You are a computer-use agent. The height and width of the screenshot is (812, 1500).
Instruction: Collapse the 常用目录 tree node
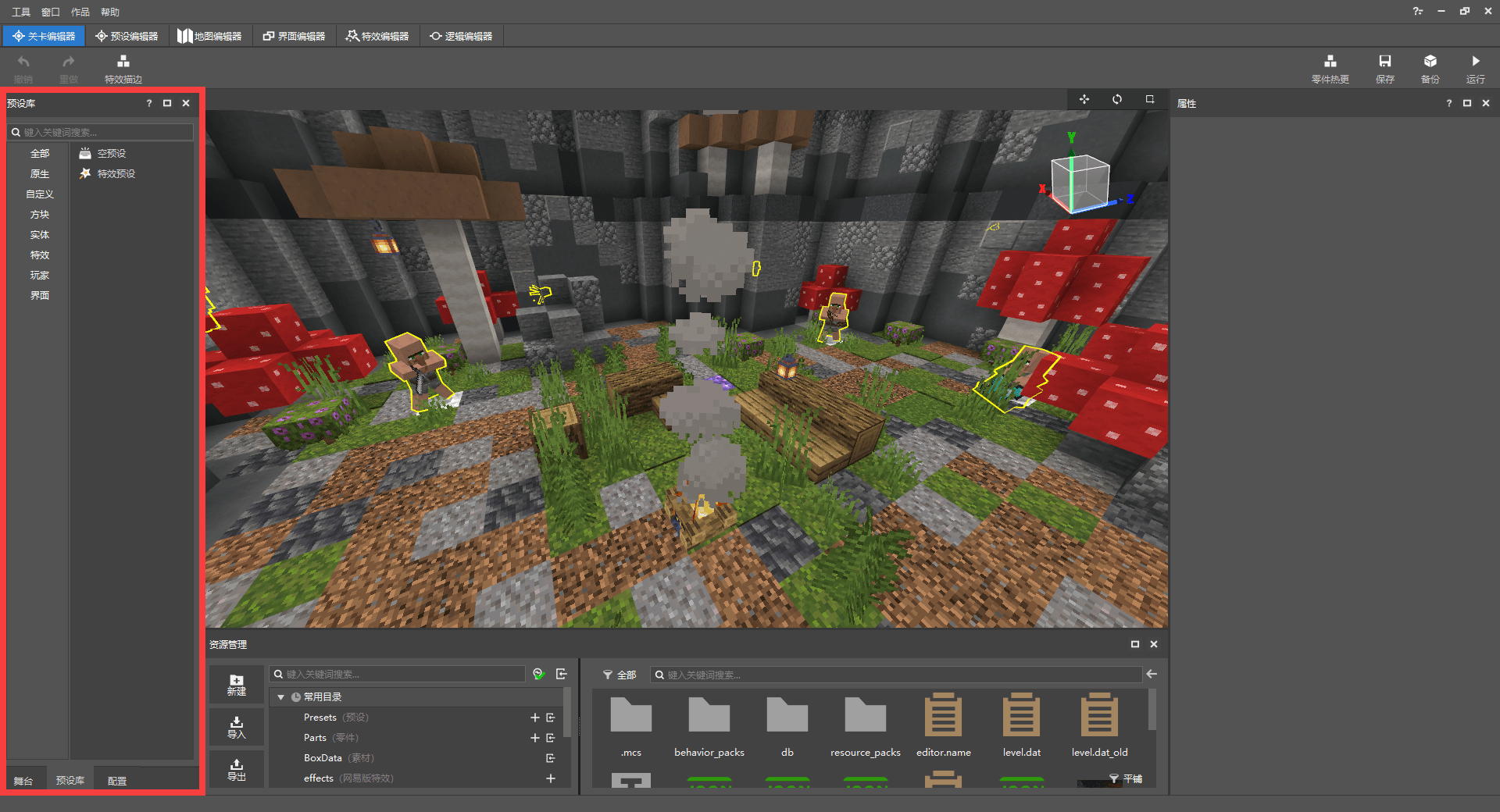(x=281, y=697)
